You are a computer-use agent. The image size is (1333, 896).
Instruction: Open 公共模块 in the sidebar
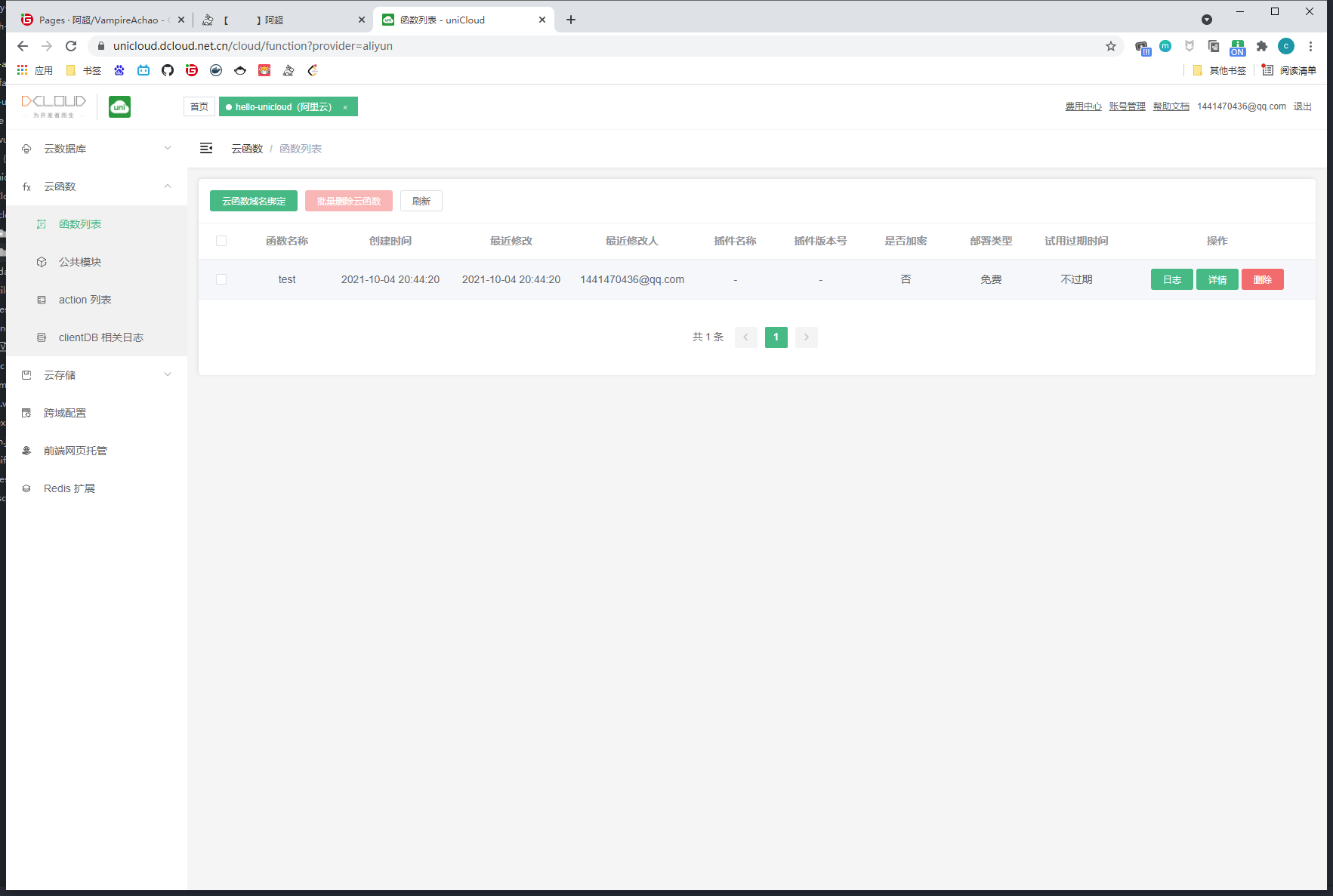pos(80,262)
